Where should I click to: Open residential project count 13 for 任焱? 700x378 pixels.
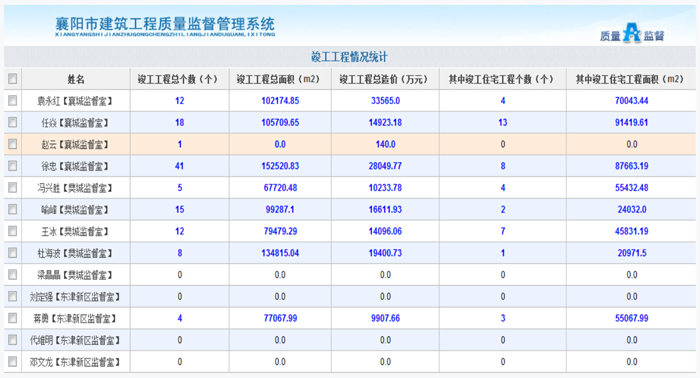[503, 122]
